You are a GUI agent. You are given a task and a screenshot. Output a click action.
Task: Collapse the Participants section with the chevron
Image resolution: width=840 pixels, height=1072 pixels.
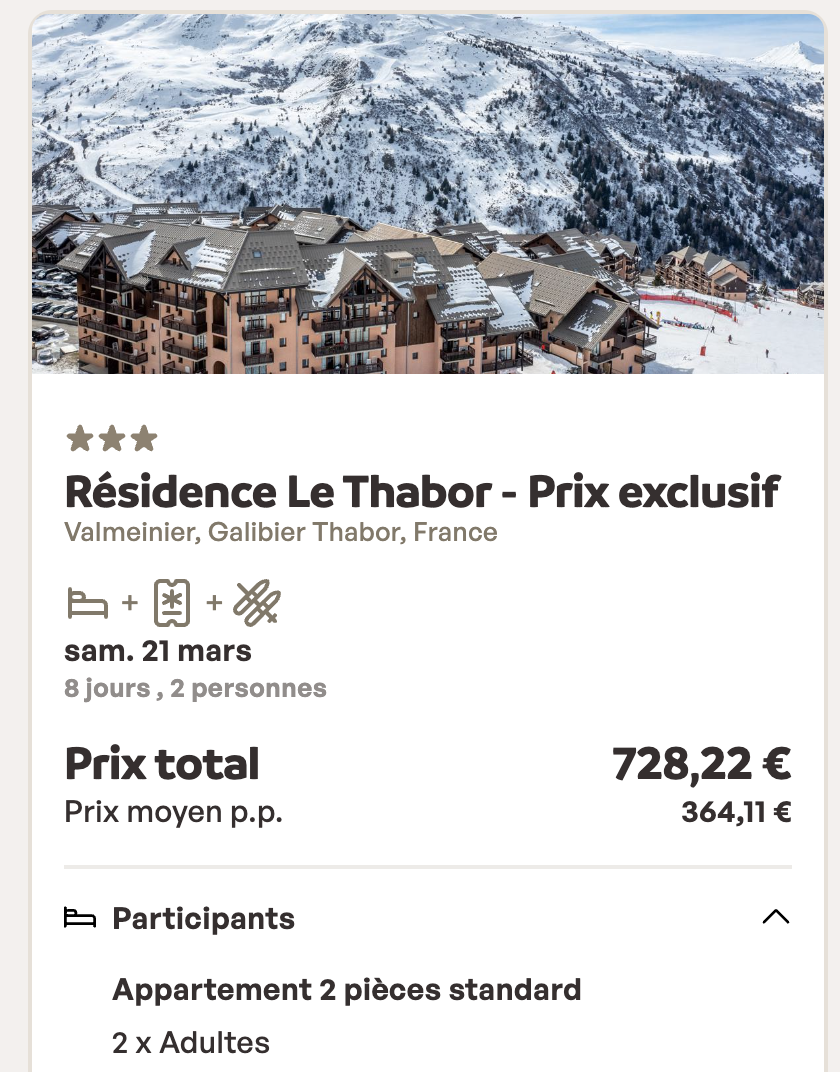pos(776,917)
